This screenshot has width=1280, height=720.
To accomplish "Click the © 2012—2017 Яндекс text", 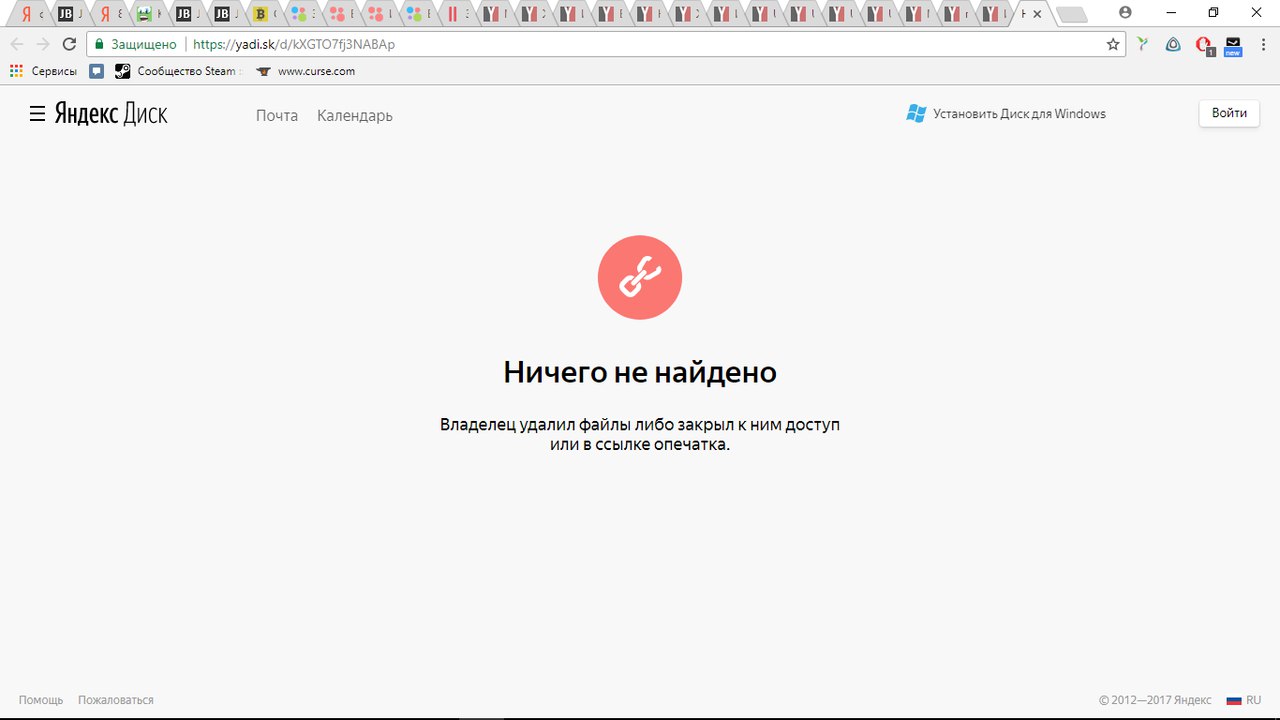I will 1155,700.
